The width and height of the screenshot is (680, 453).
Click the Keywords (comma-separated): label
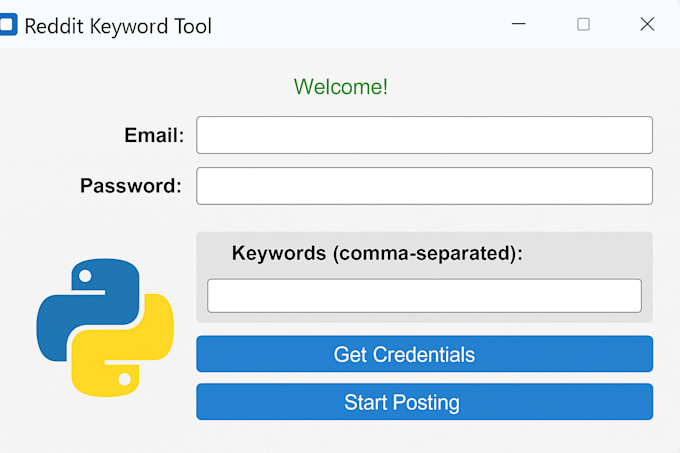tap(377, 253)
